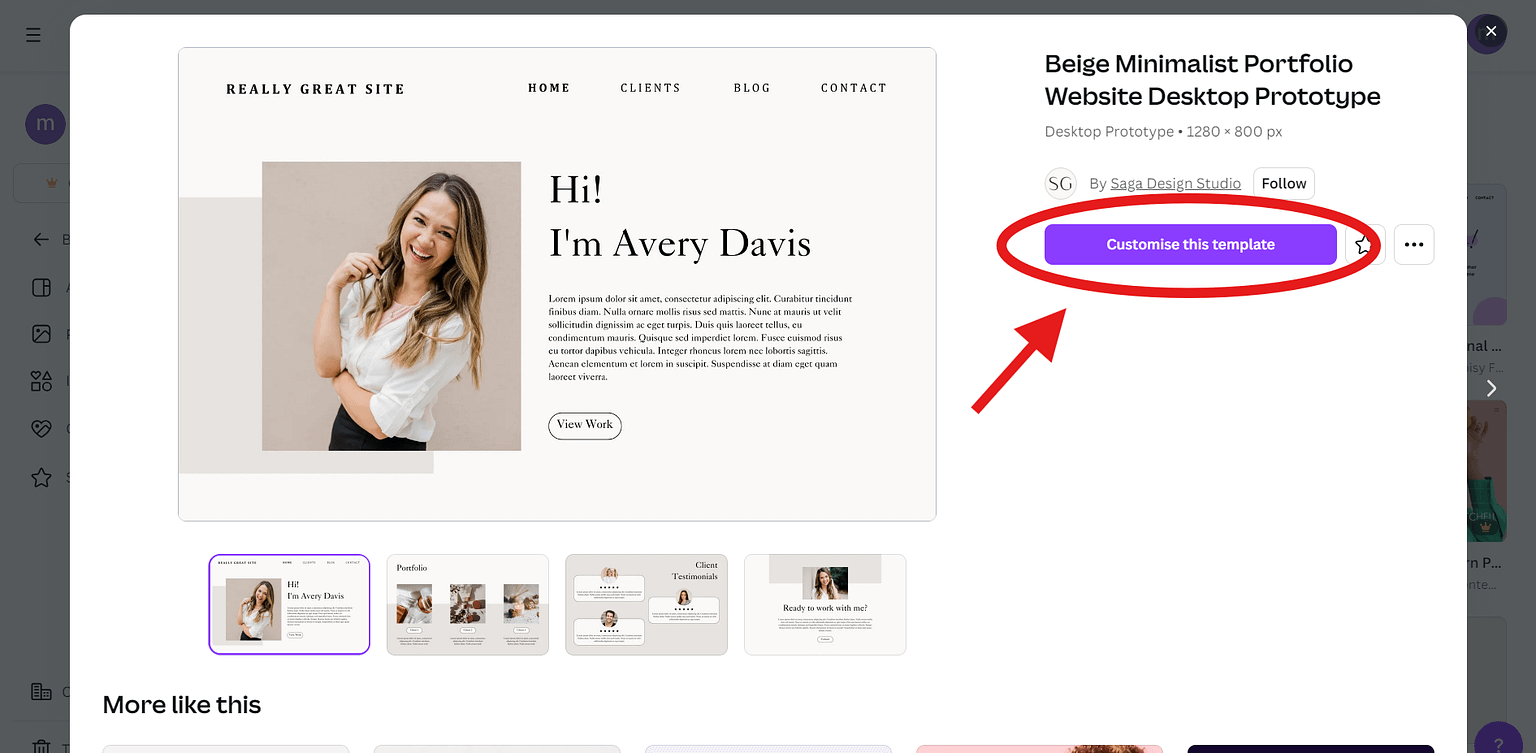Open the main hamburger menu

[x=32, y=35]
